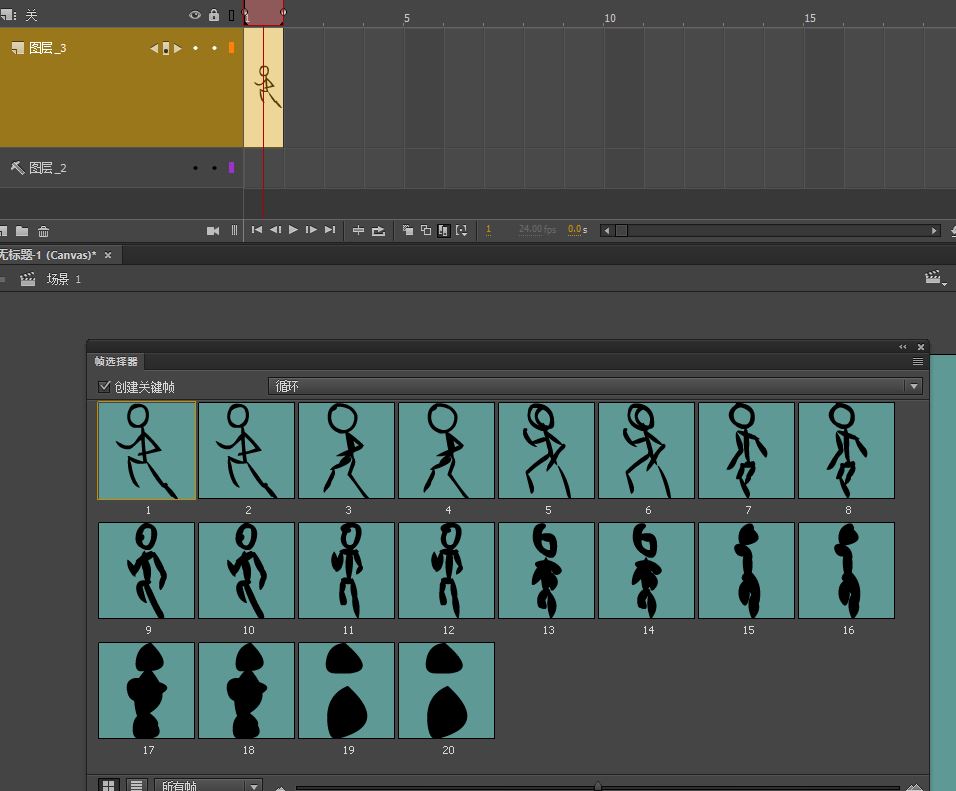Screen dimensions: 956x791
Task: Toggle show/hide all layers eye icon
Action: click(195, 15)
